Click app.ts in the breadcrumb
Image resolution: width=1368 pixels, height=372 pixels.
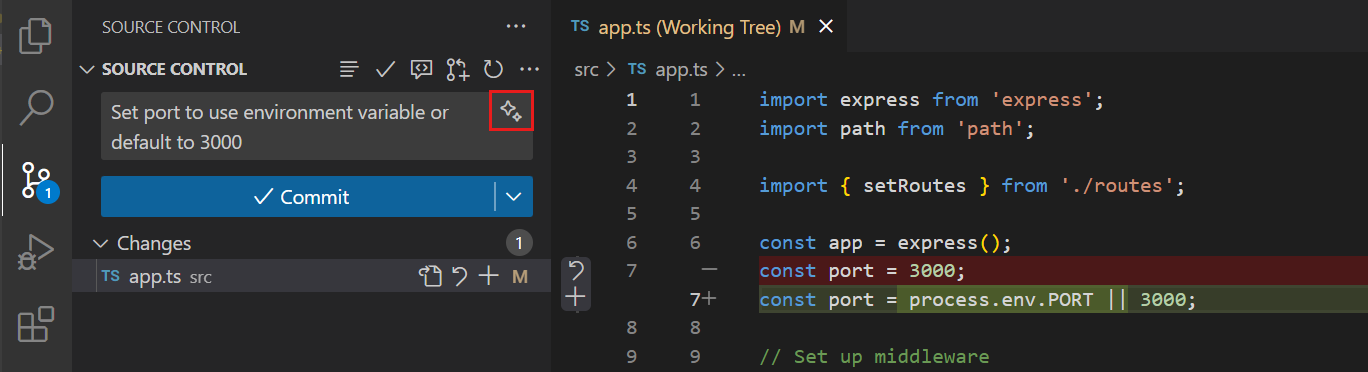pos(682,70)
